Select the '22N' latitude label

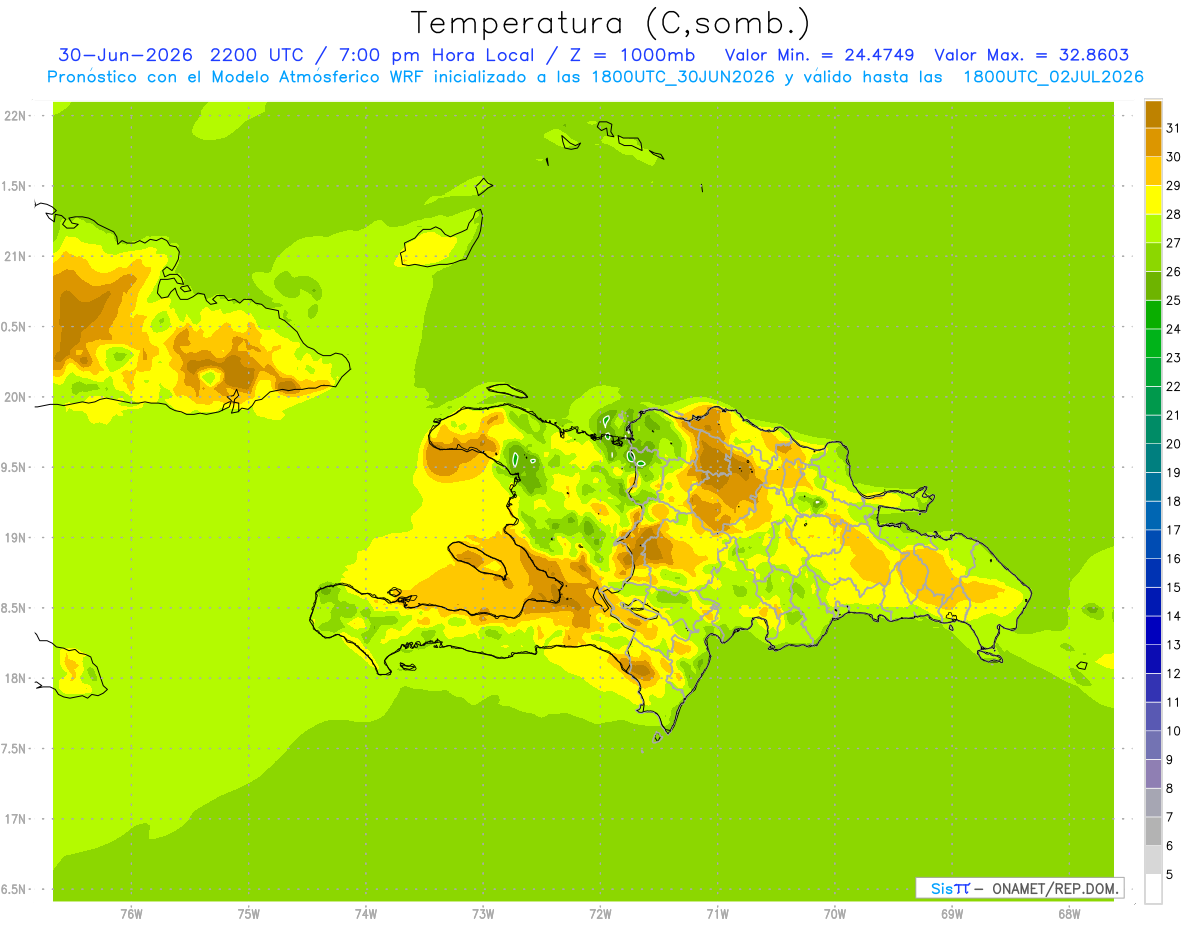15,116
